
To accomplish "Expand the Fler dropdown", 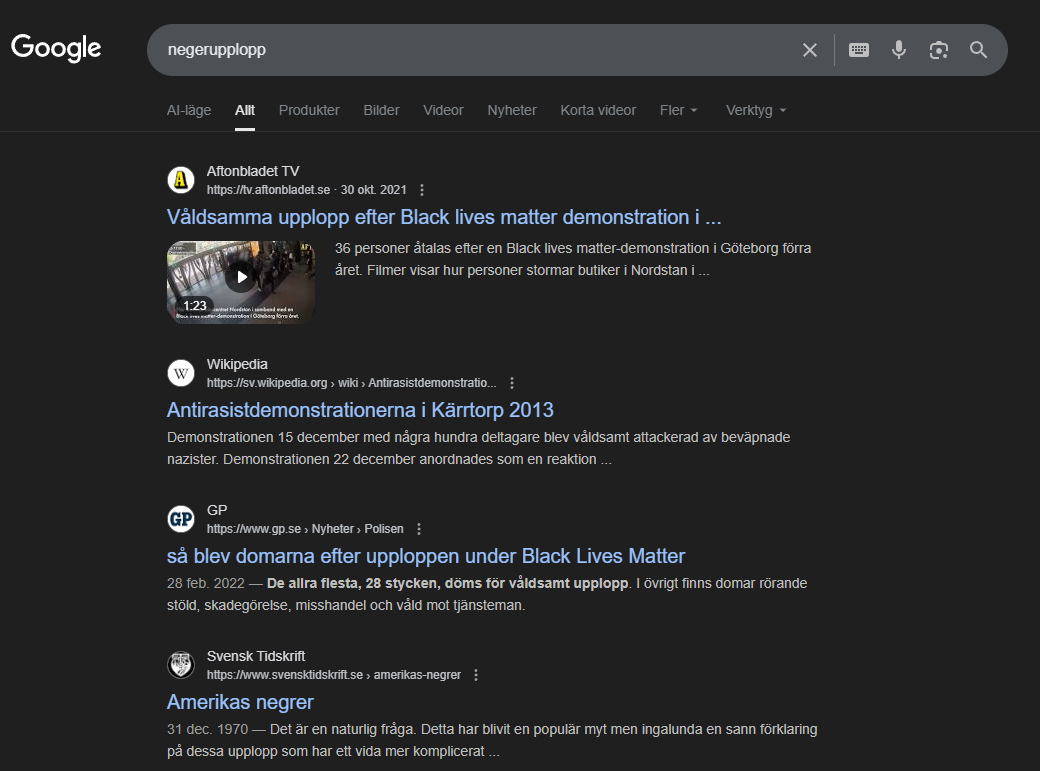I will click(x=679, y=110).
